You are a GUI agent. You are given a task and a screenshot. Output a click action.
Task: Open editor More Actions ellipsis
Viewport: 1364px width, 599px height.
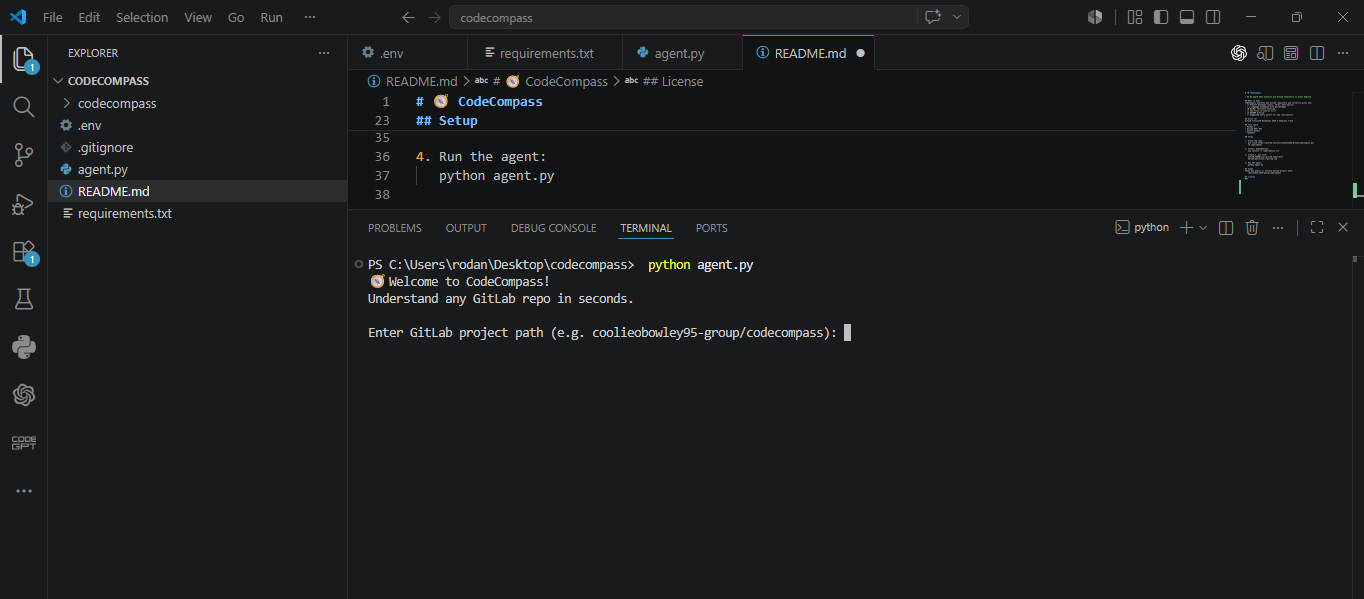pos(1343,53)
